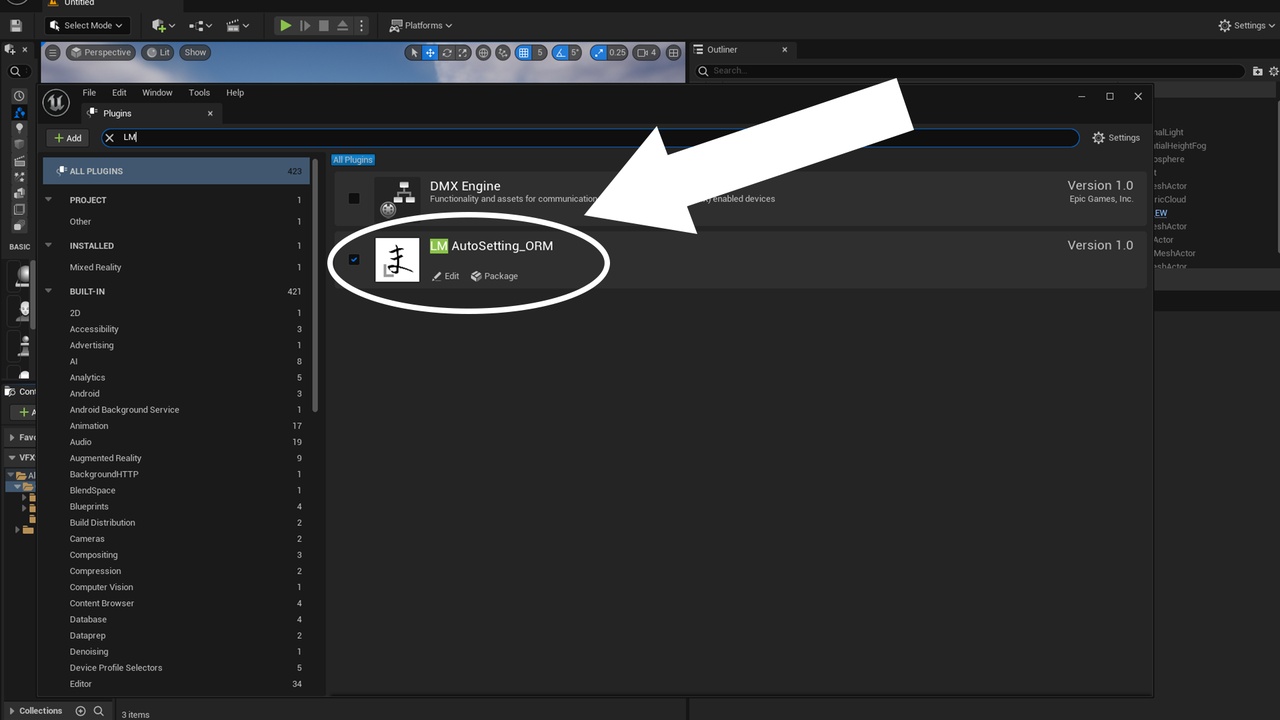Activate the select arrow tool in the viewport
The height and width of the screenshot is (720, 1280).
pos(414,53)
